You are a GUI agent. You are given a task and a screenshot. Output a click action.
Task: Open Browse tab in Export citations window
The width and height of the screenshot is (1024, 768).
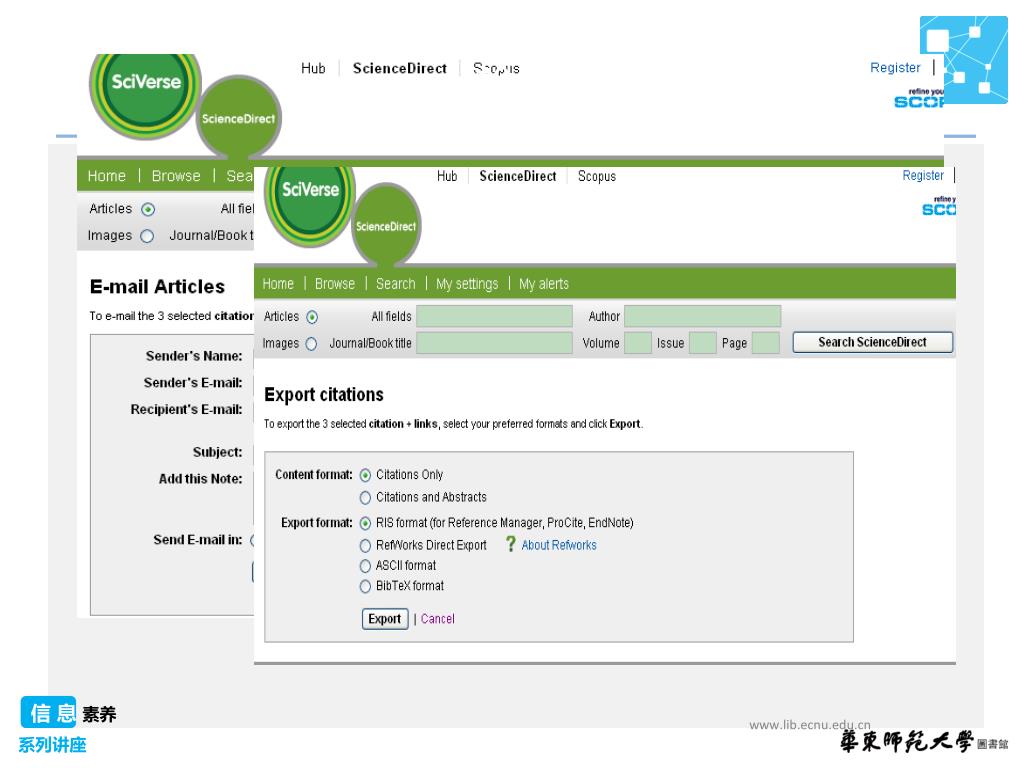tap(334, 284)
